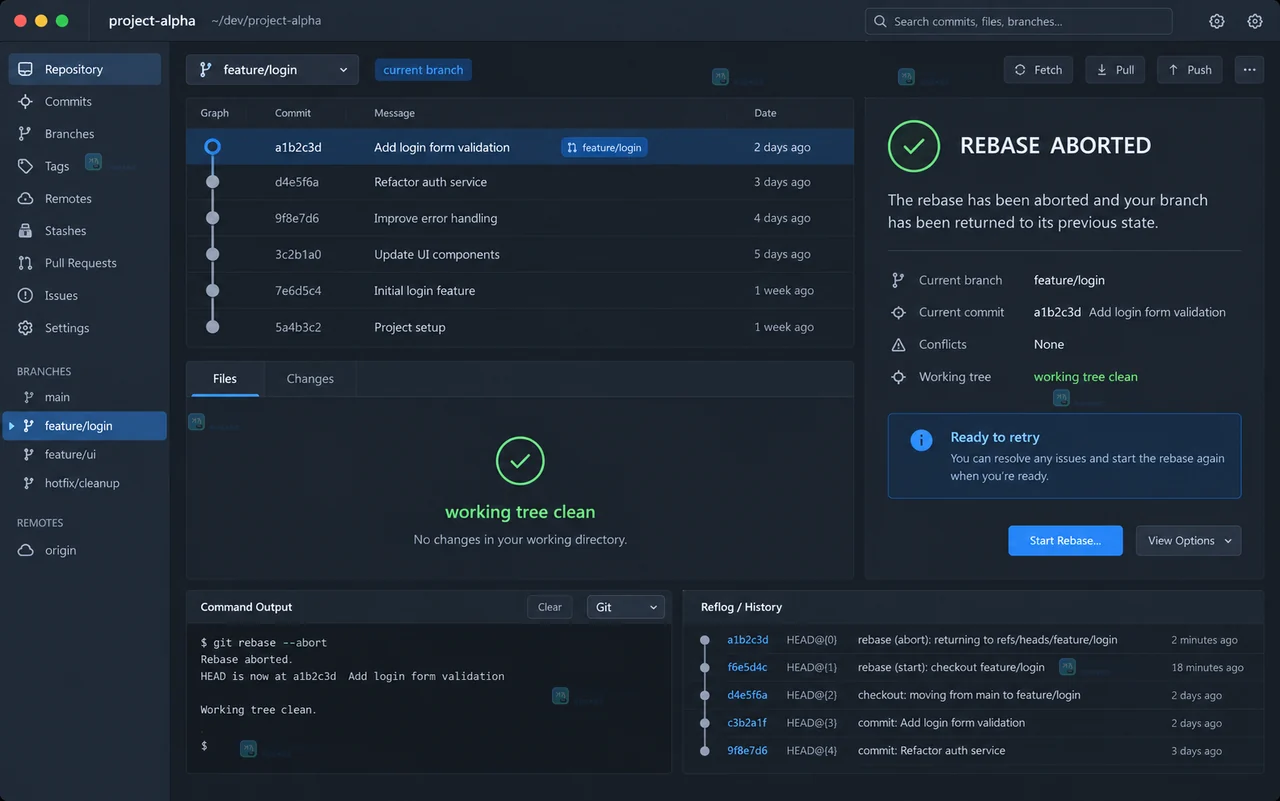Screen dimensions: 1280x801
Task: Click the Current commit icon in rebase panel
Action: coord(898,312)
